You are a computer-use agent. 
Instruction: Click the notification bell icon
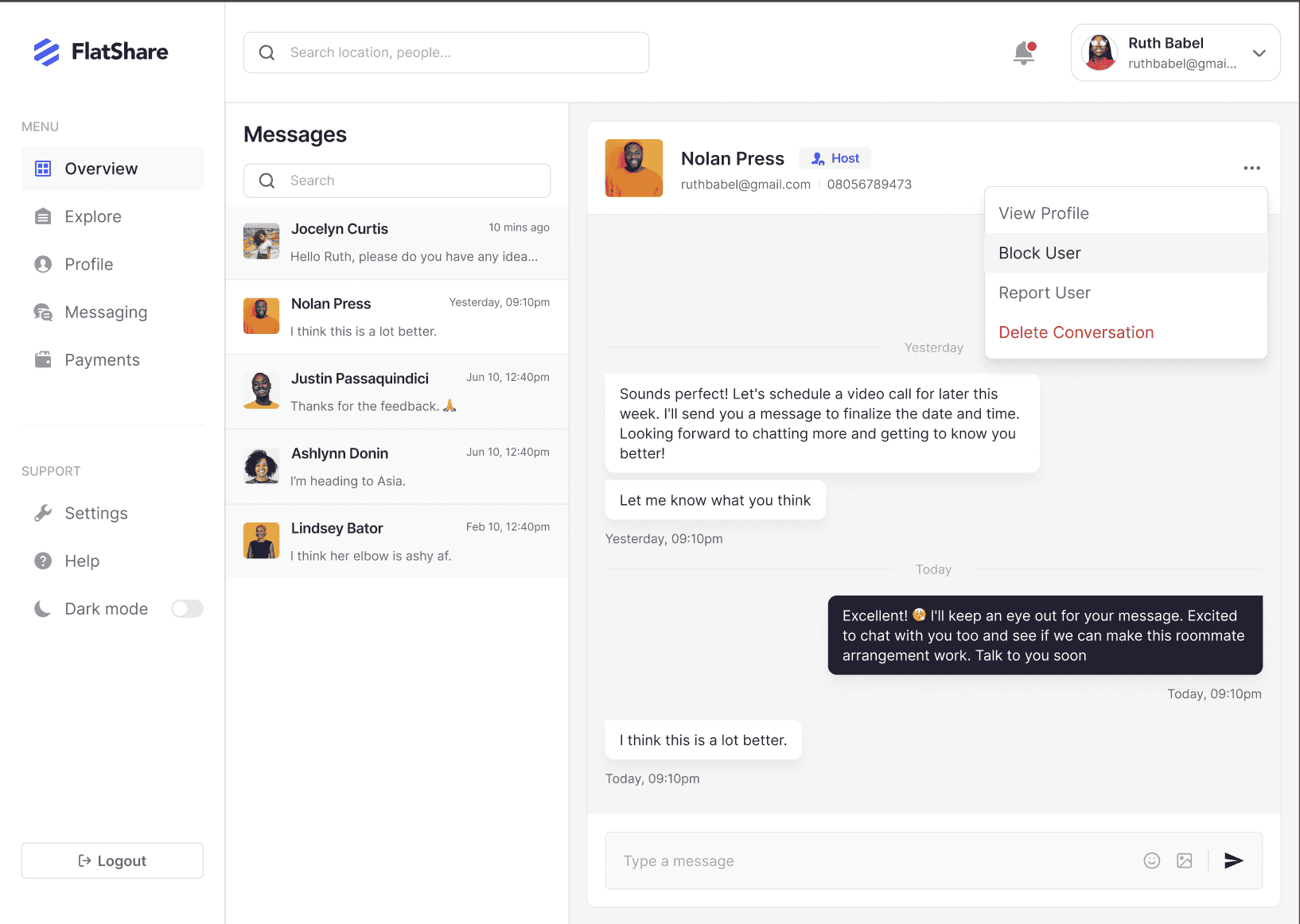[x=1024, y=52]
